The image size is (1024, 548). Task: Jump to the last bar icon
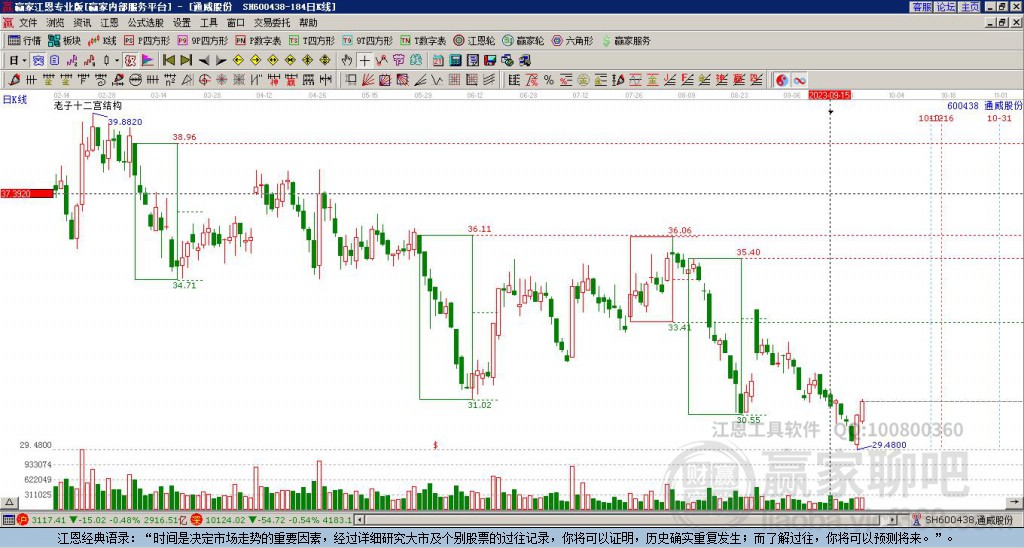(x=186, y=60)
